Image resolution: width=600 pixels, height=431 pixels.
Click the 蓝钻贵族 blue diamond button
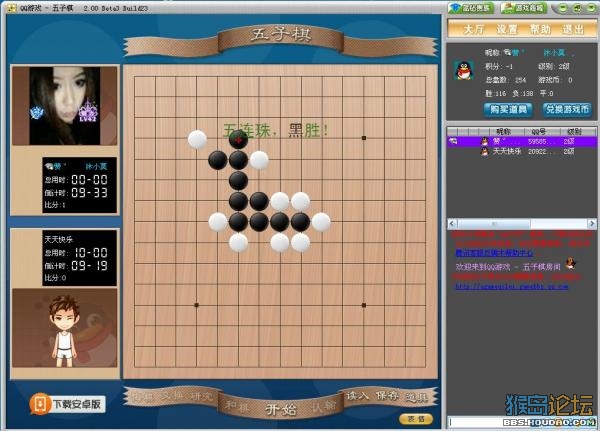[x=471, y=8]
